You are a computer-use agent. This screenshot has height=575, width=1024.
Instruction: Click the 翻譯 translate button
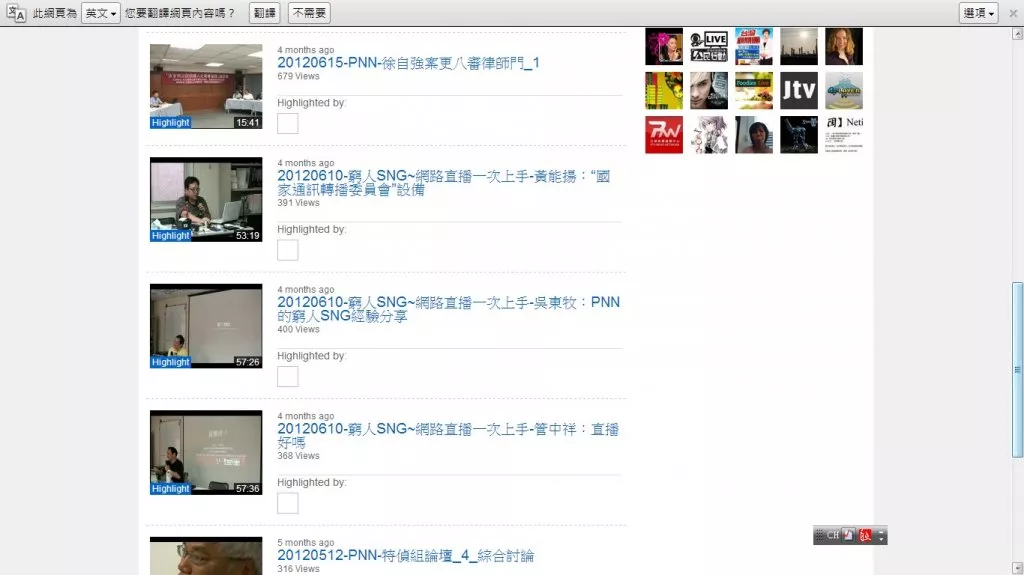point(264,13)
